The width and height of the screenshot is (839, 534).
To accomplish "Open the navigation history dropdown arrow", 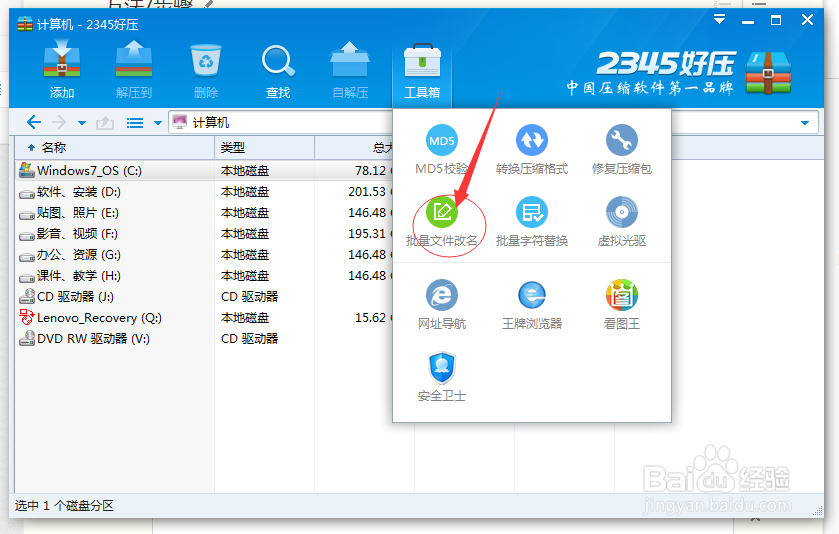I will [x=81, y=123].
